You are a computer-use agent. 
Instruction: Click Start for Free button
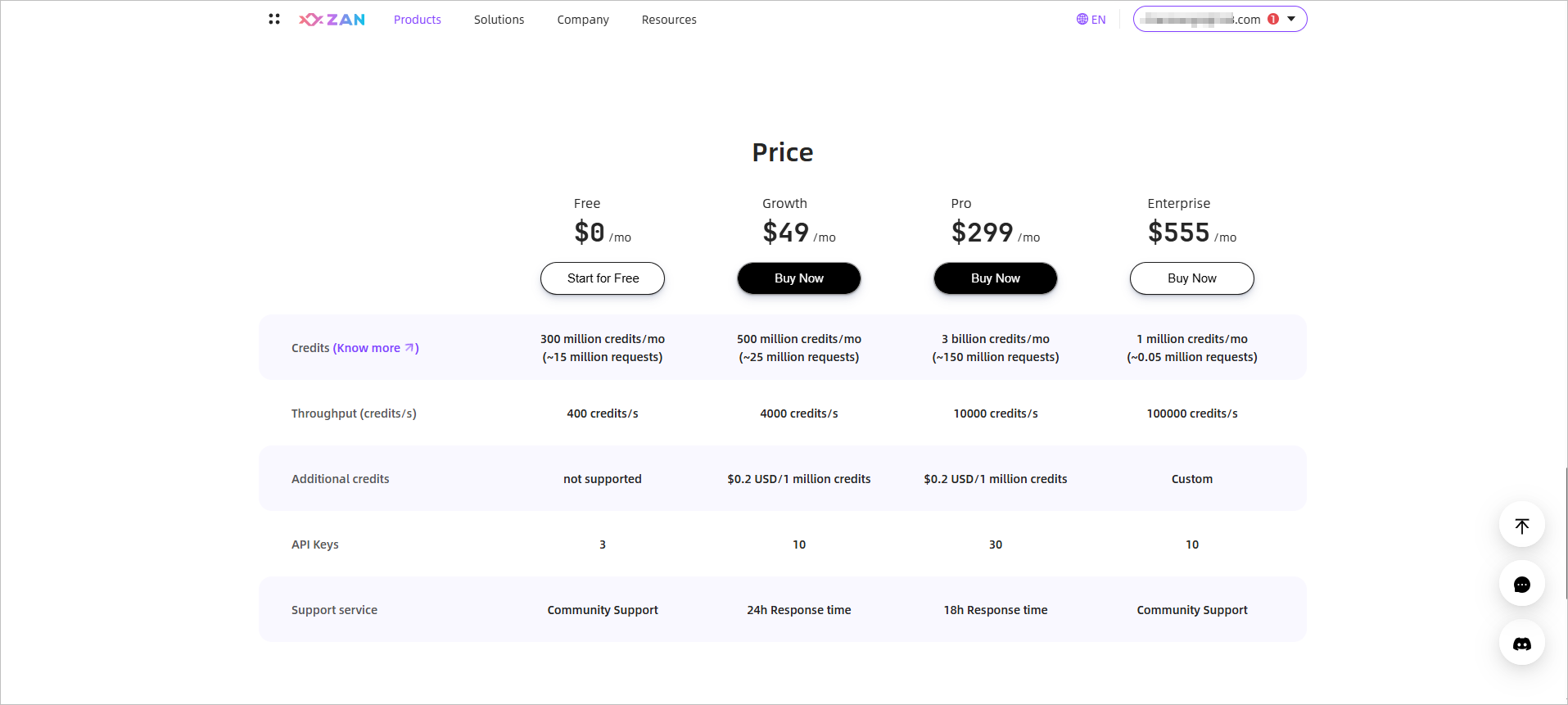(603, 278)
